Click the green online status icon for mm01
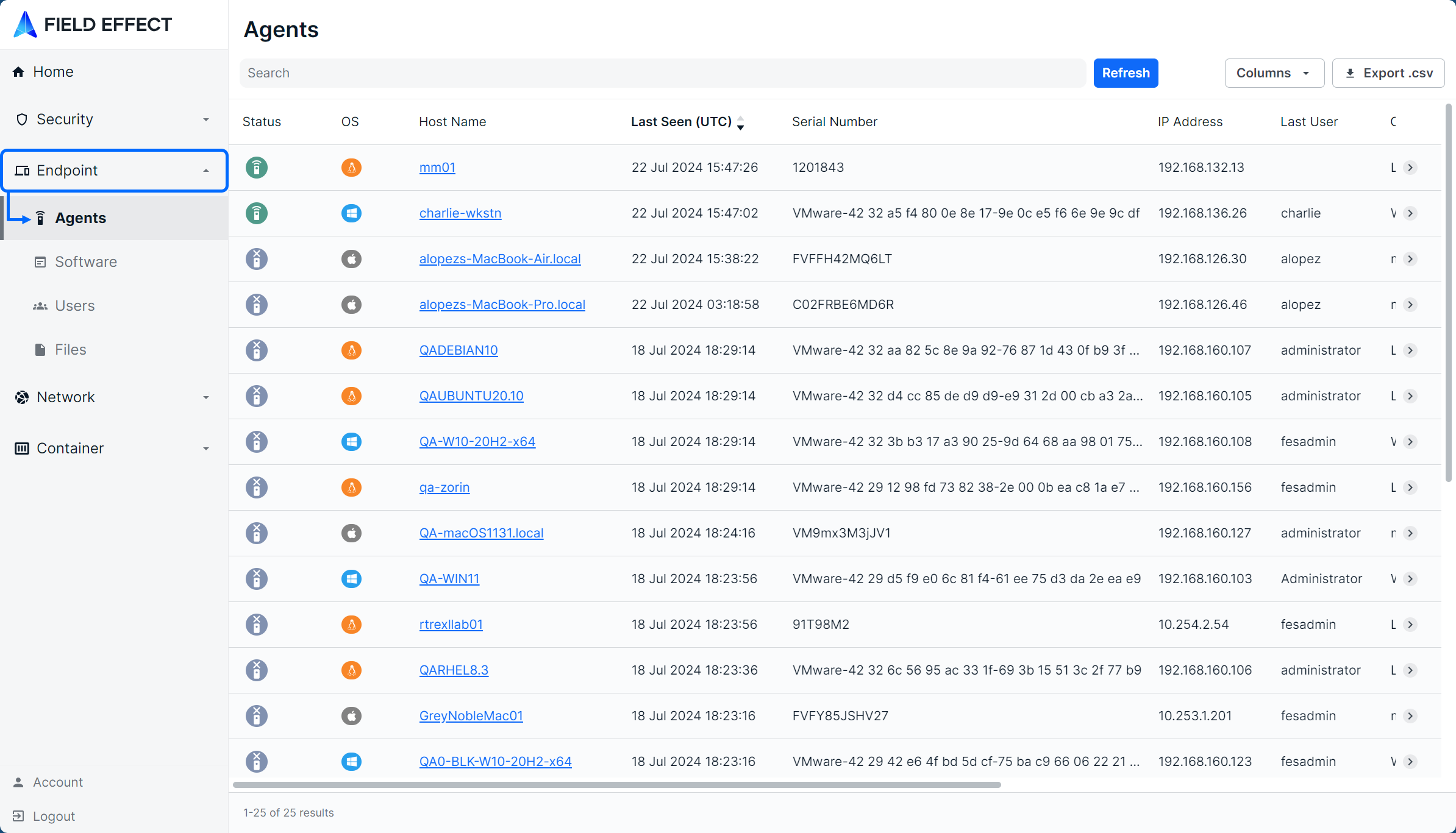Image resolution: width=1456 pixels, height=833 pixels. click(257, 168)
